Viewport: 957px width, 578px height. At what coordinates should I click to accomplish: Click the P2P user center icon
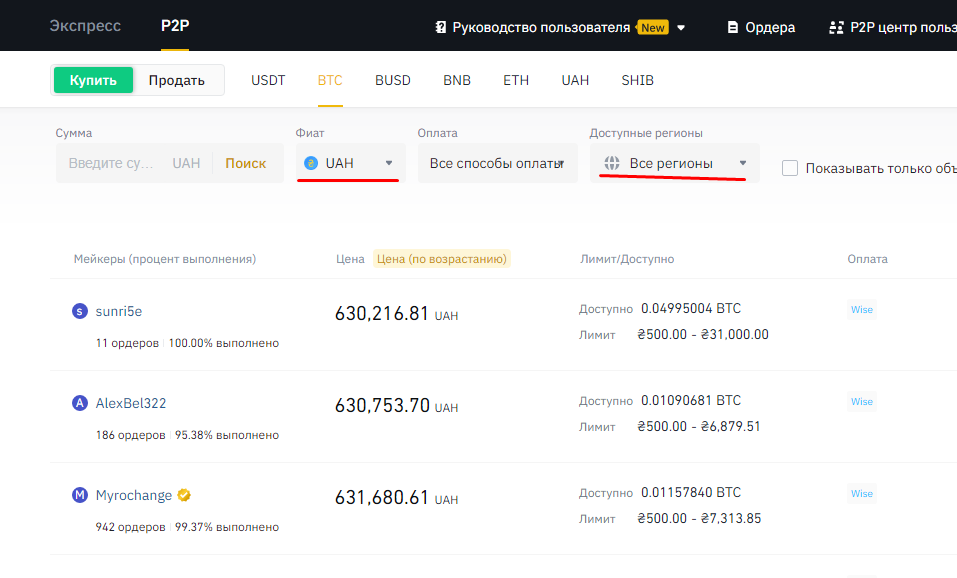(x=836, y=27)
